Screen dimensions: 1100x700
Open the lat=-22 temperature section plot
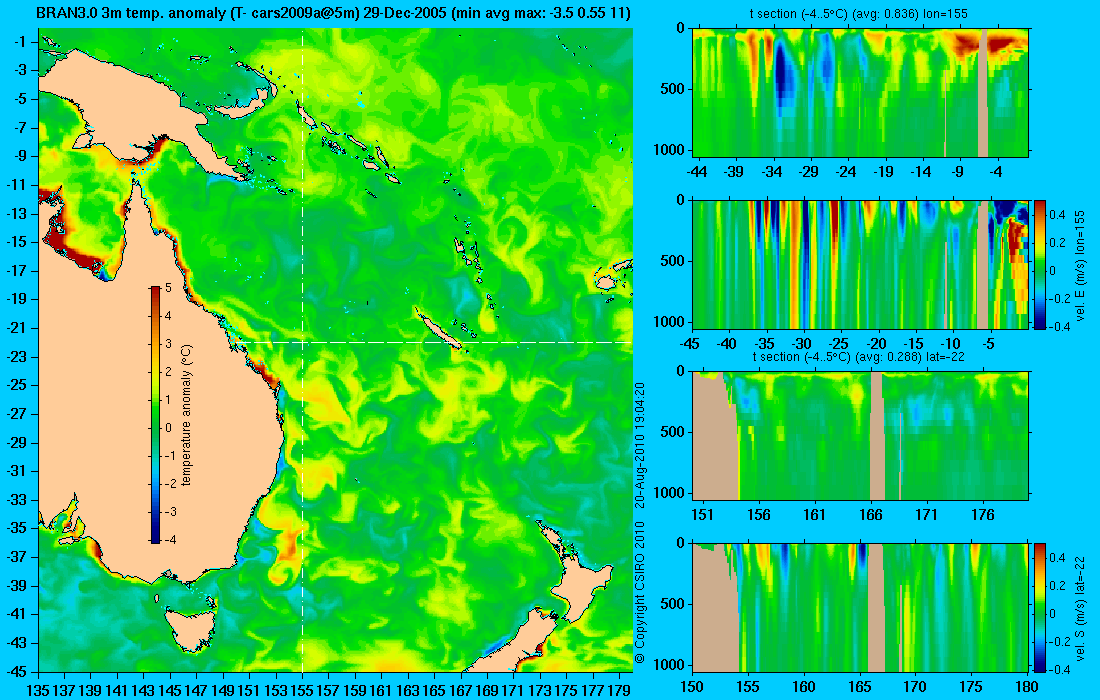click(x=860, y=436)
